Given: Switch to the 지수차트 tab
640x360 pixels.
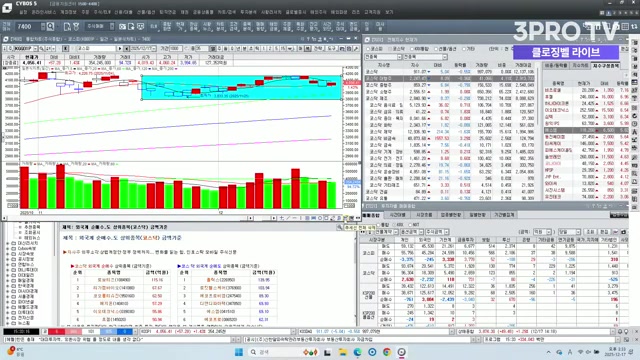Looking at the screenshot, I should tap(580, 65).
